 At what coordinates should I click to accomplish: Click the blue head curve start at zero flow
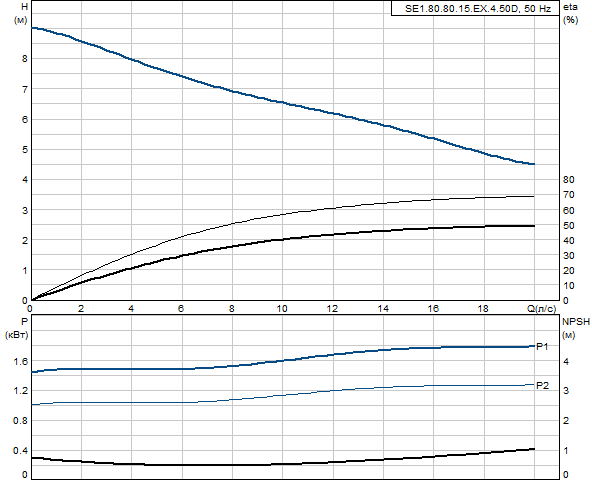[32, 28]
